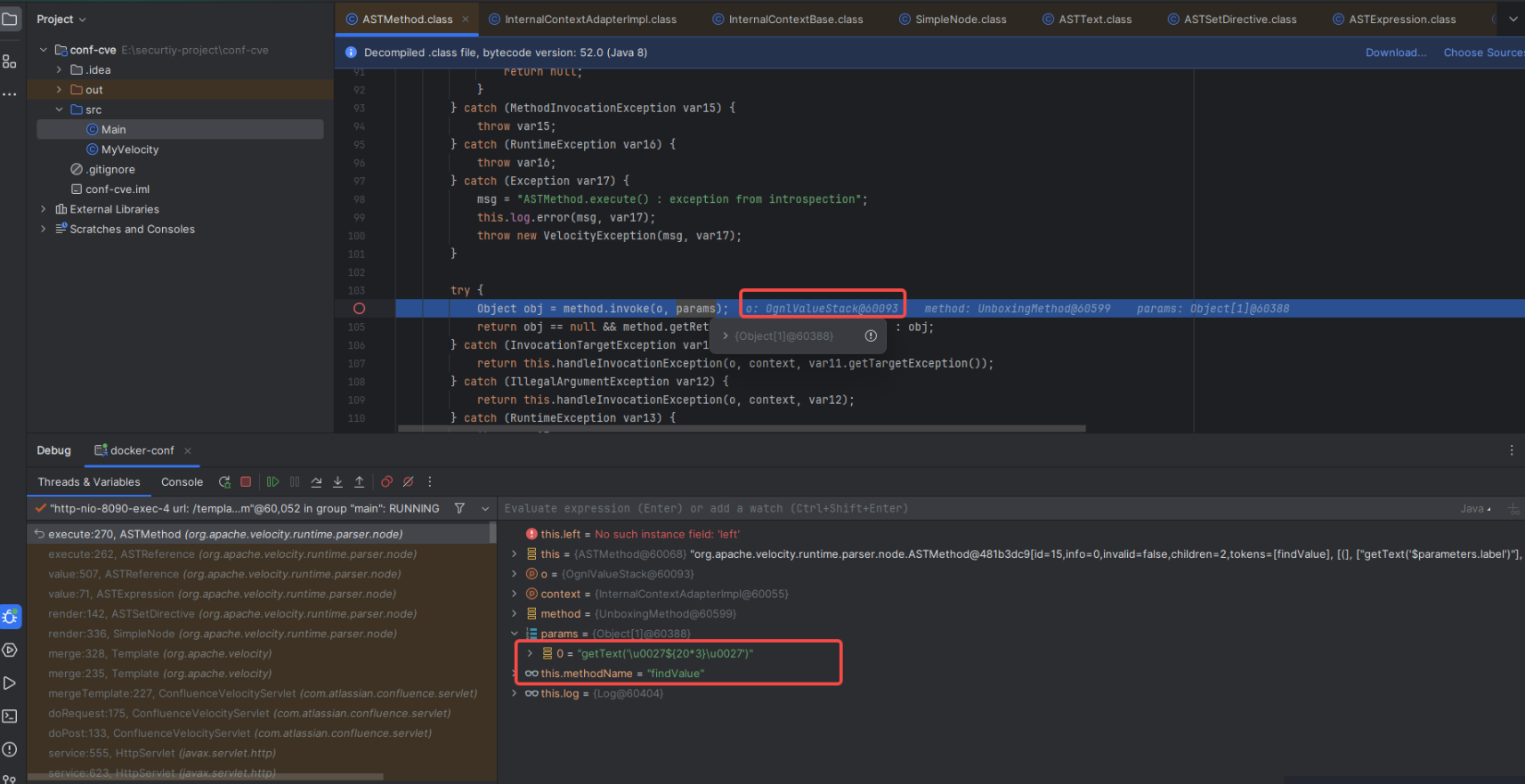This screenshot has height=784, width=1525.
Task: Open the View Breakpoints dialog icon
Action: 386,481
